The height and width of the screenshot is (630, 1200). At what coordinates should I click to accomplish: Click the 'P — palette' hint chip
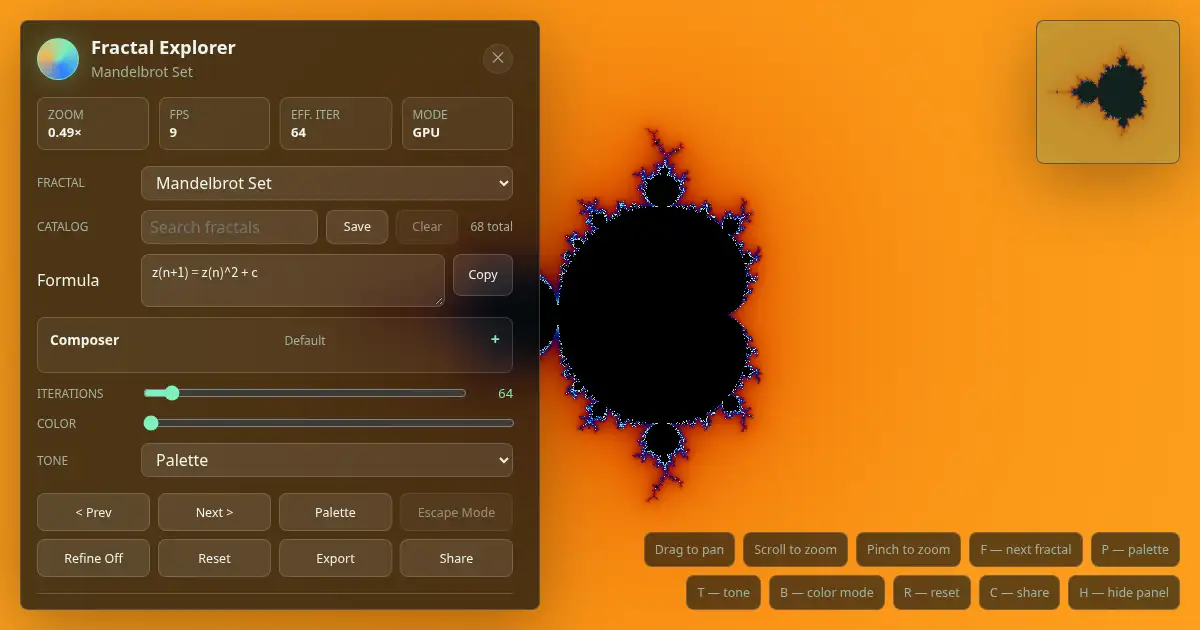(x=1135, y=549)
